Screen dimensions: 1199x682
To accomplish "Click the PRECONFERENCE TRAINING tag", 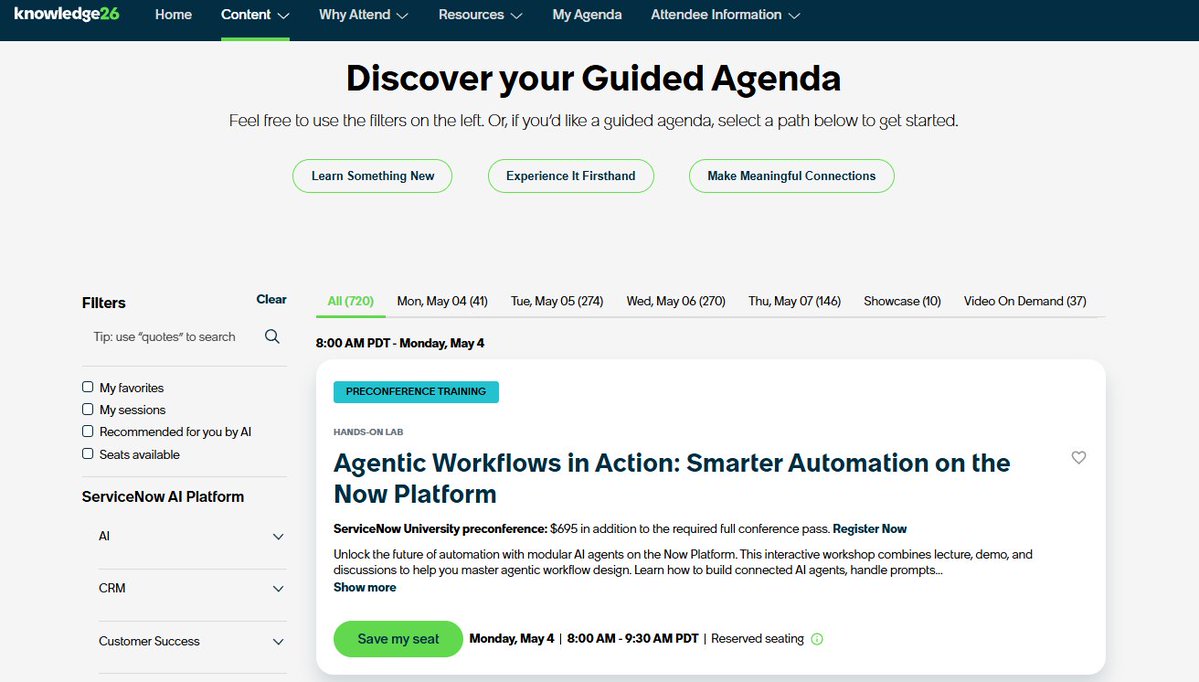I will click(416, 391).
